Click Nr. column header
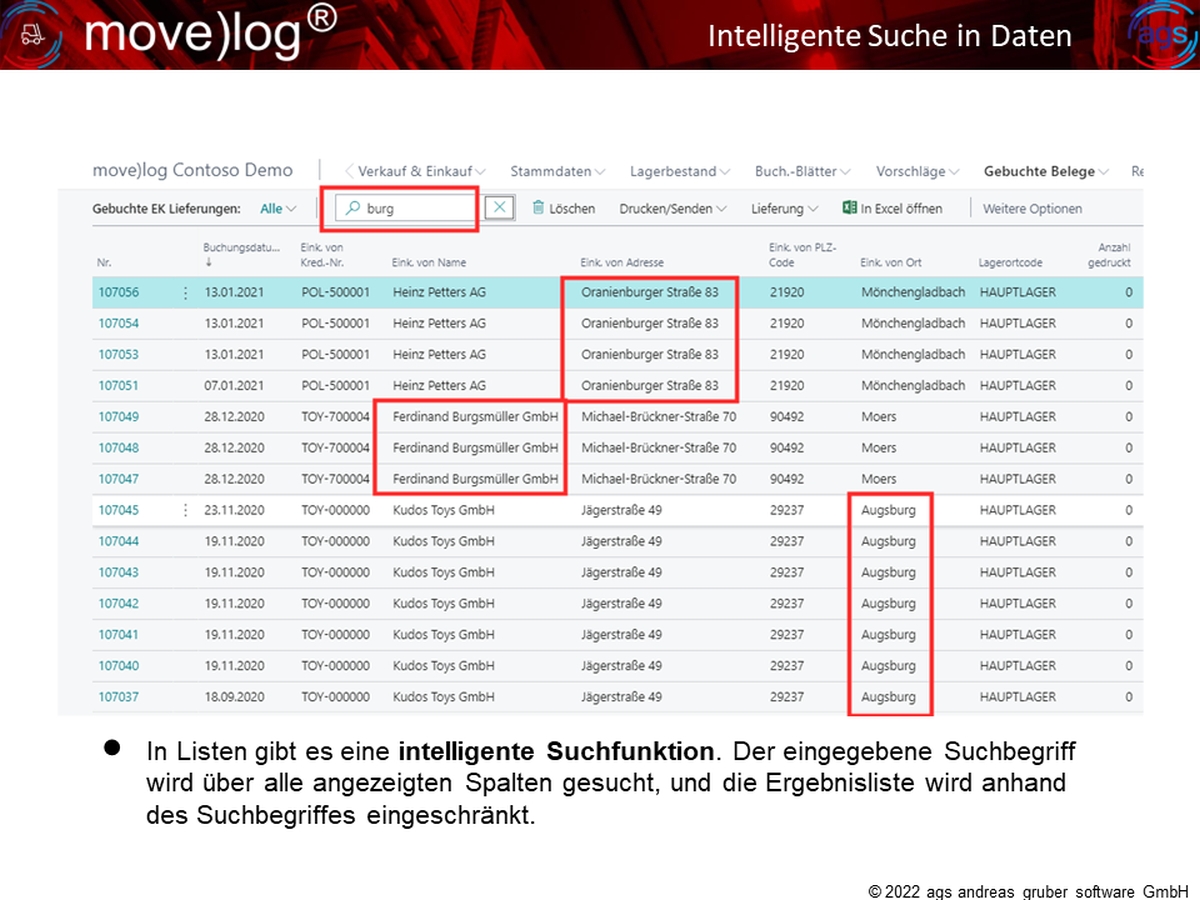This screenshot has width=1200, height=900. pyautogui.click(x=104, y=263)
